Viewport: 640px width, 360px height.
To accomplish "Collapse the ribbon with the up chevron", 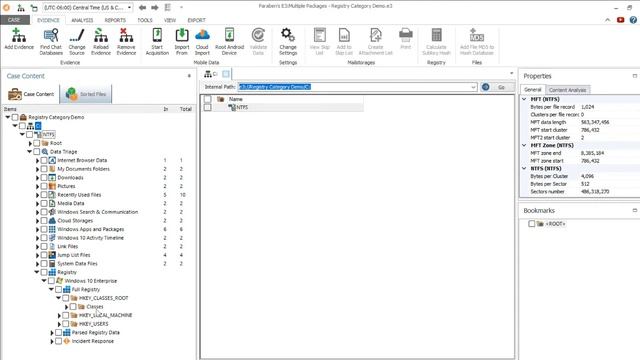I will (608, 20).
